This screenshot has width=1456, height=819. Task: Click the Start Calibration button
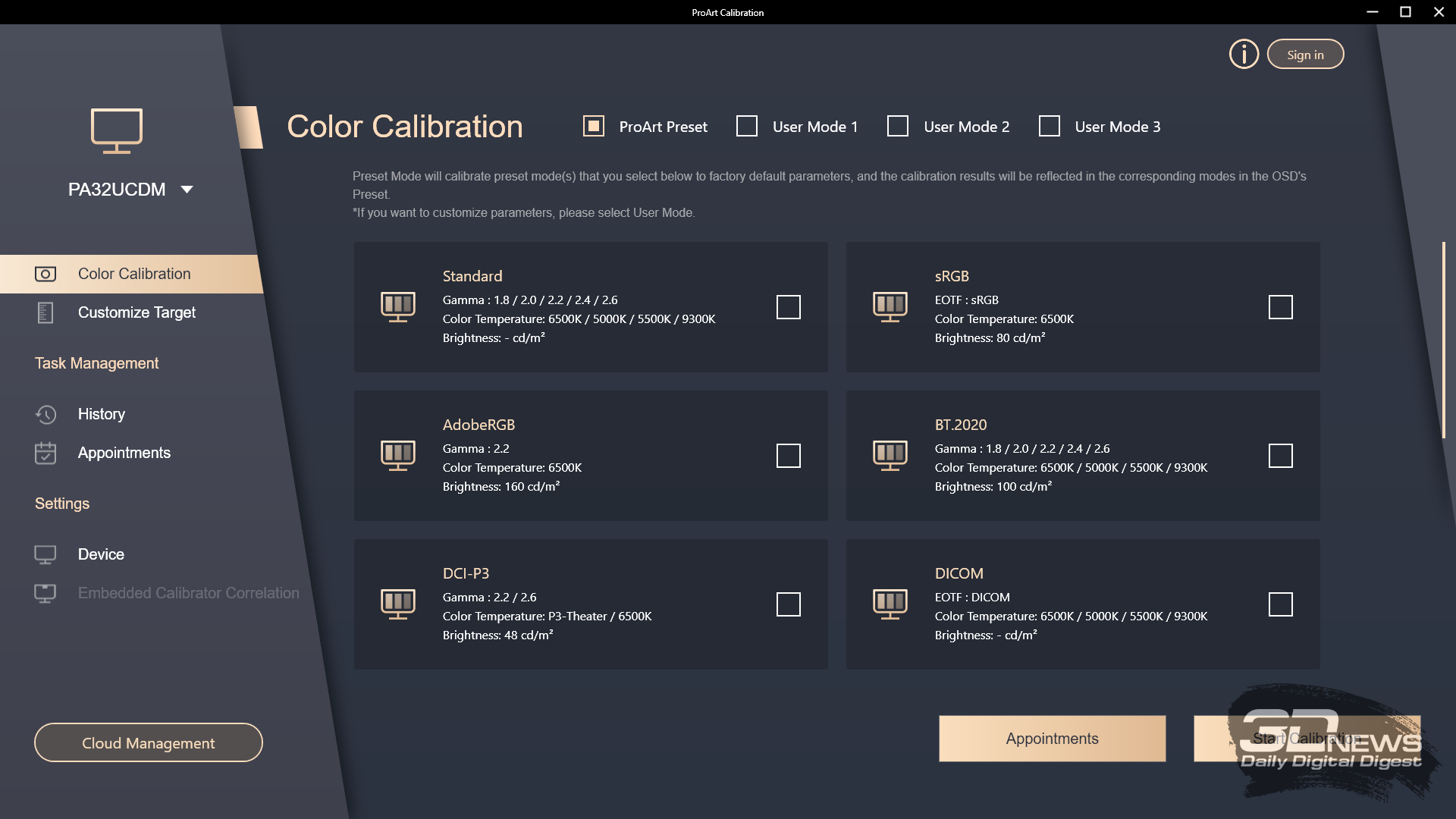tap(1307, 739)
